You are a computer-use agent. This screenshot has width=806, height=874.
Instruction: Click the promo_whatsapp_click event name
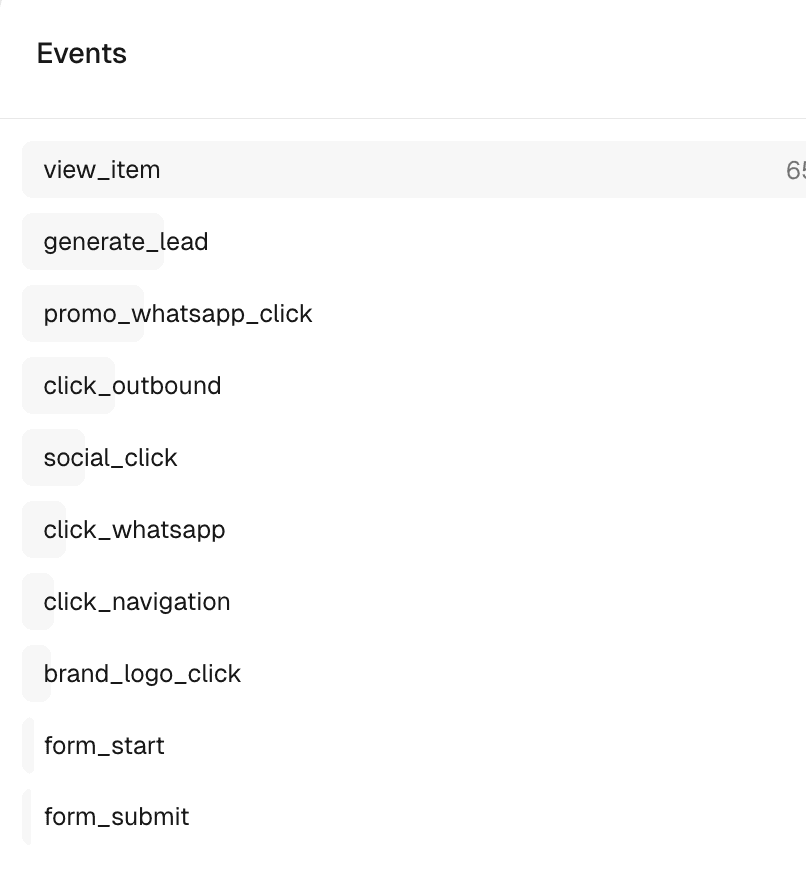click(x=177, y=313)
